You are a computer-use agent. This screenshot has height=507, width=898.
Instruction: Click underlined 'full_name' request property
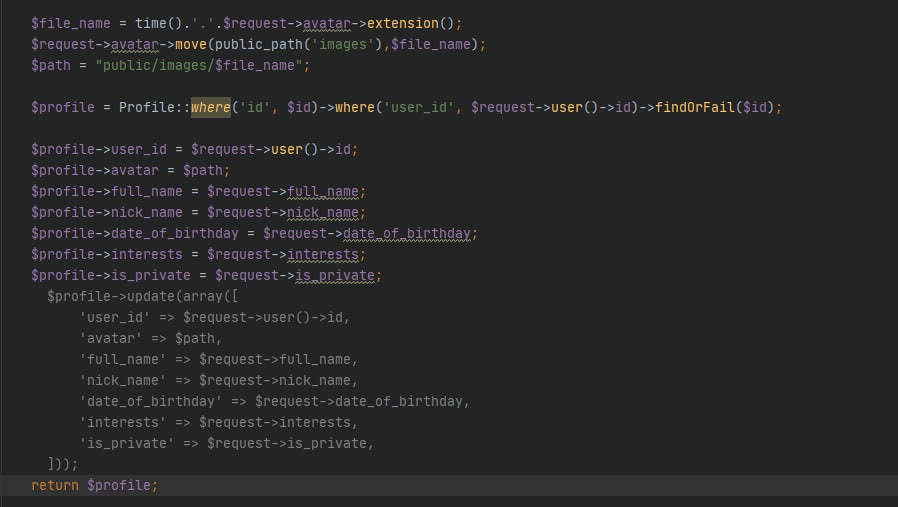pyautogui.click(x=323, y=191)
